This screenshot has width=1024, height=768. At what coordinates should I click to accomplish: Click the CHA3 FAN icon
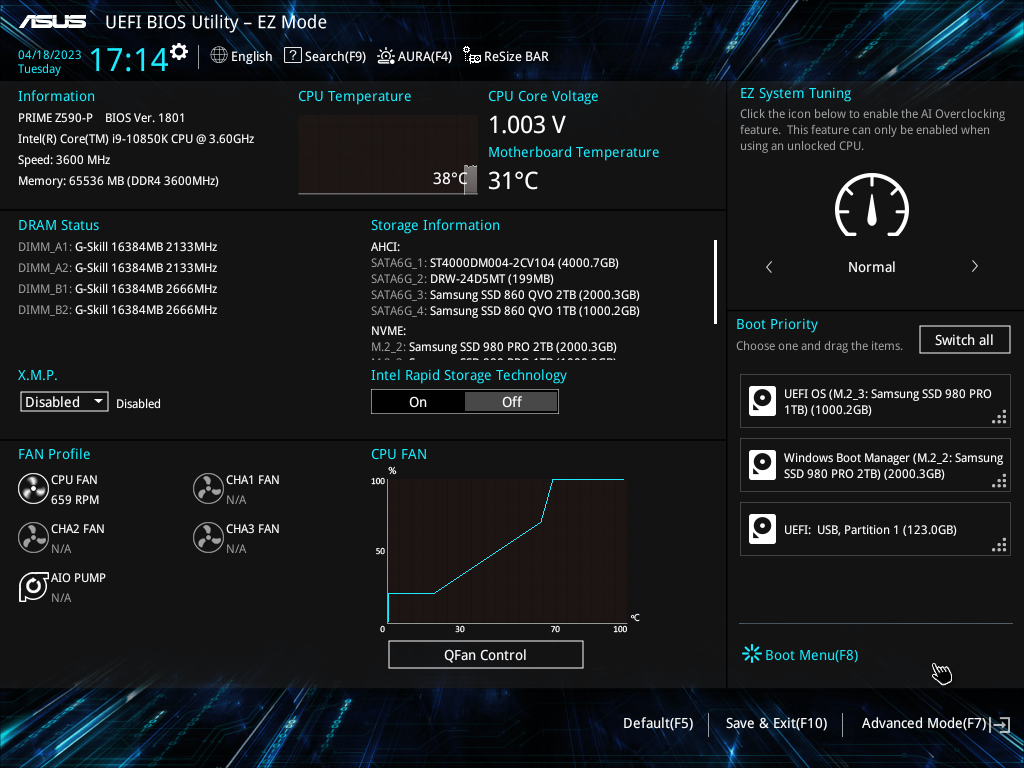pos(208,538)
